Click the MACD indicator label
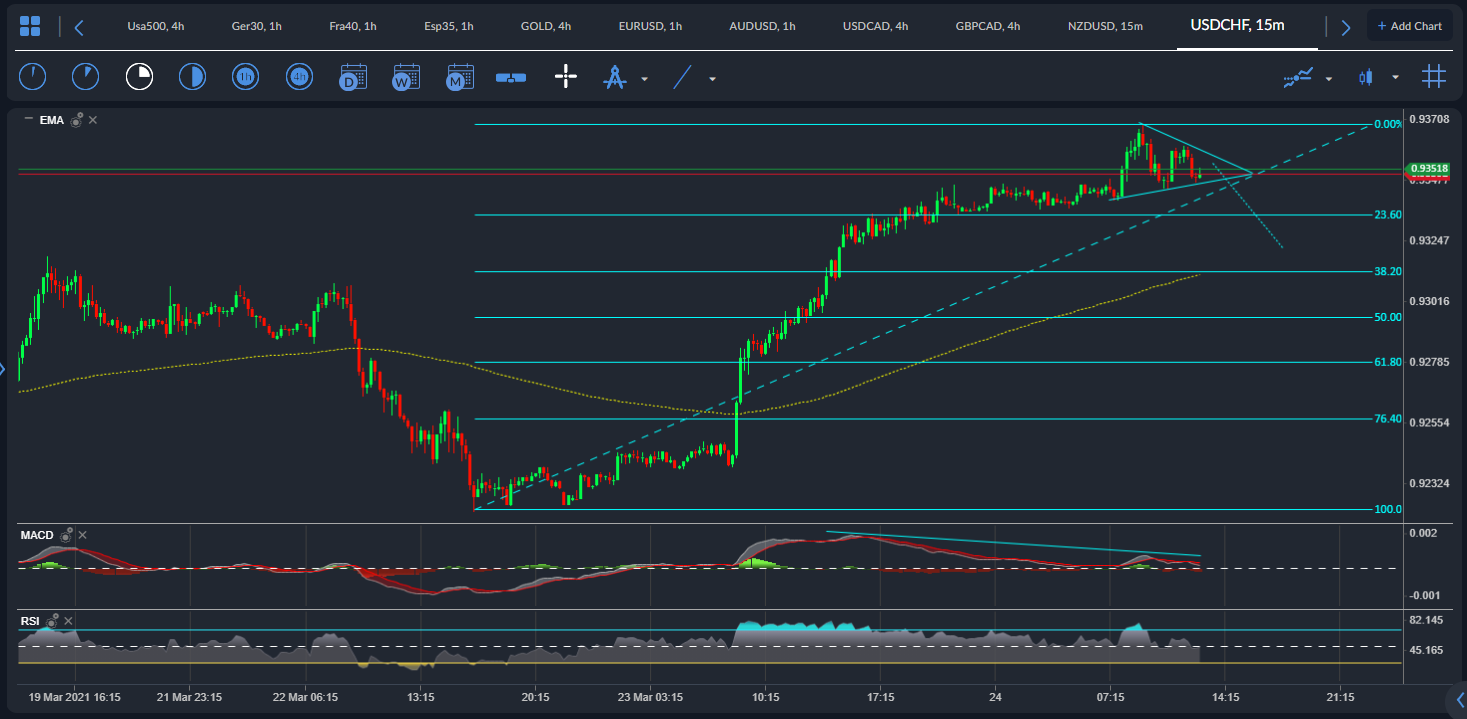Screen dimensions: 1467x719 point(37,535)
